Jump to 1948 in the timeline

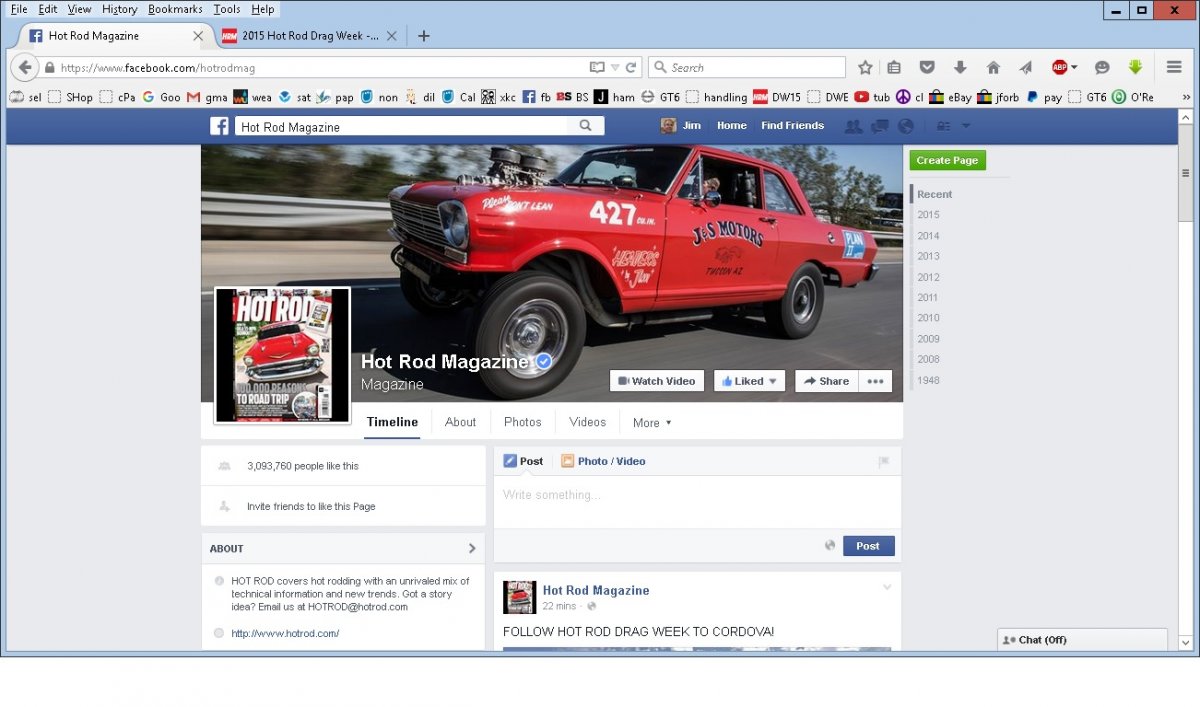click(928, 380)
